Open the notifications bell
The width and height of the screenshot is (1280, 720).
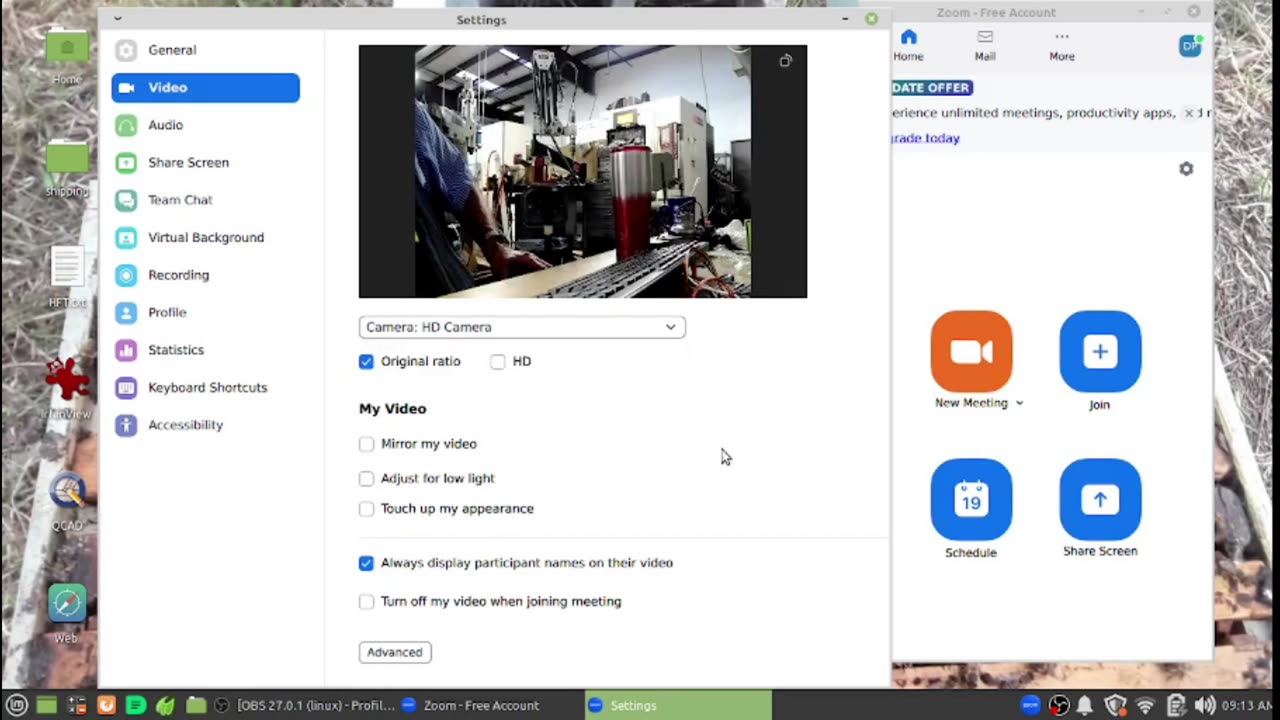coord(1085,705)
